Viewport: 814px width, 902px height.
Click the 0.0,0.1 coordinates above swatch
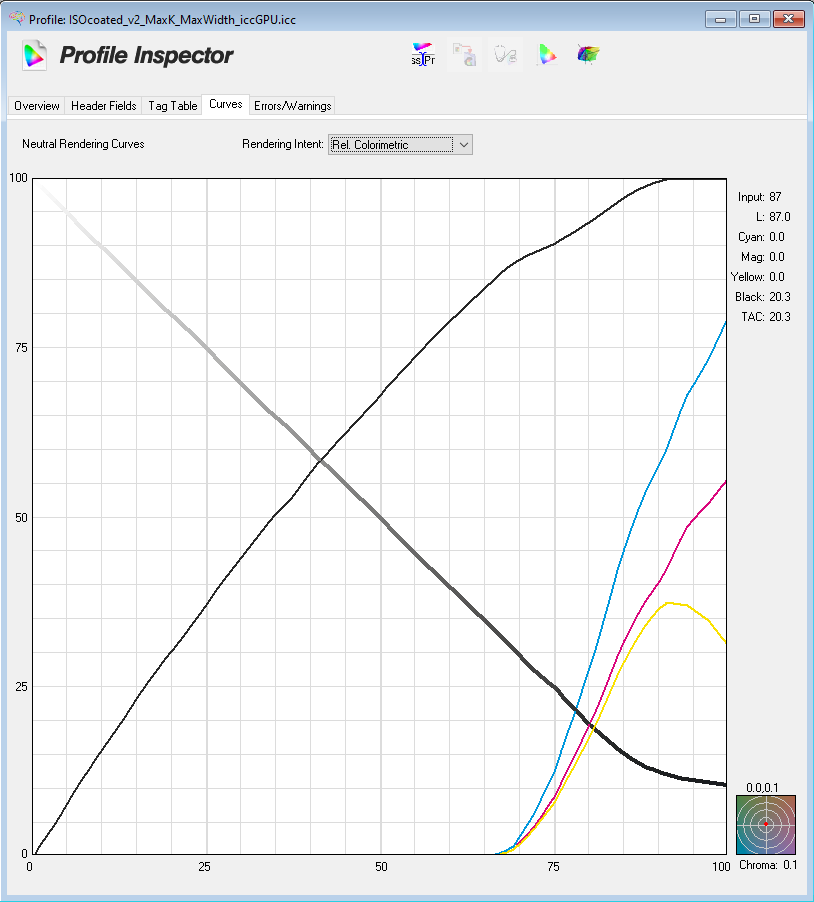click(762, 788)
